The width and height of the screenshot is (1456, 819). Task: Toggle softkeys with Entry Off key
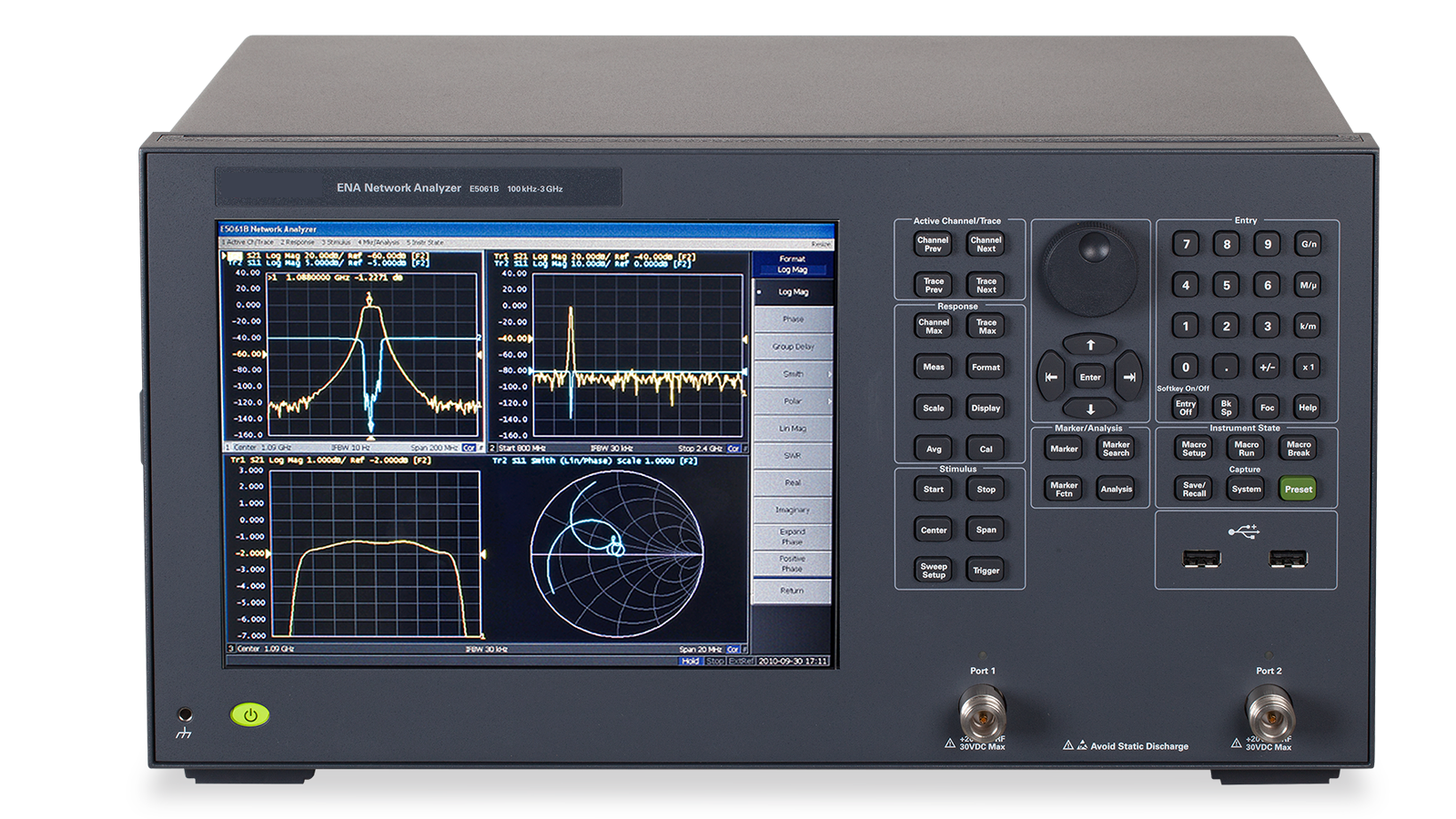1185,408
